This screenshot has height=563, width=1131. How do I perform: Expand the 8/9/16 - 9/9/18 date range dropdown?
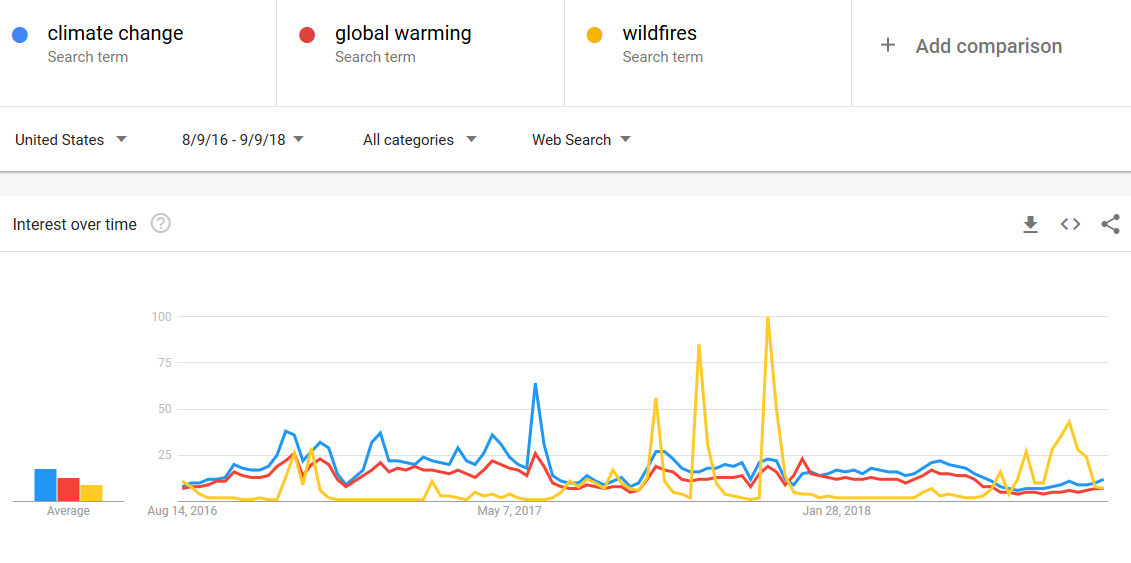243,140
